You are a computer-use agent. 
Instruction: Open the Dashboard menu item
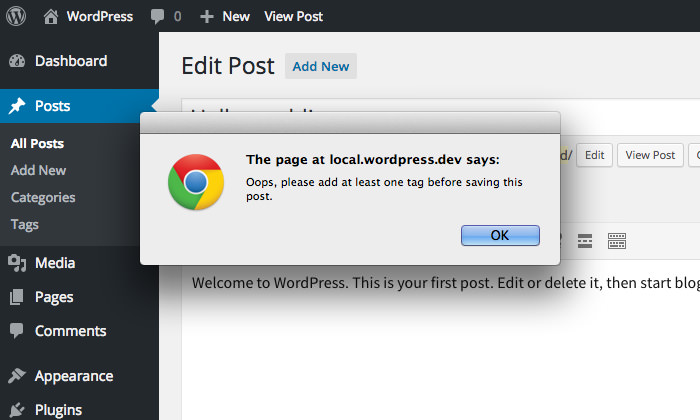click(79, 61)
